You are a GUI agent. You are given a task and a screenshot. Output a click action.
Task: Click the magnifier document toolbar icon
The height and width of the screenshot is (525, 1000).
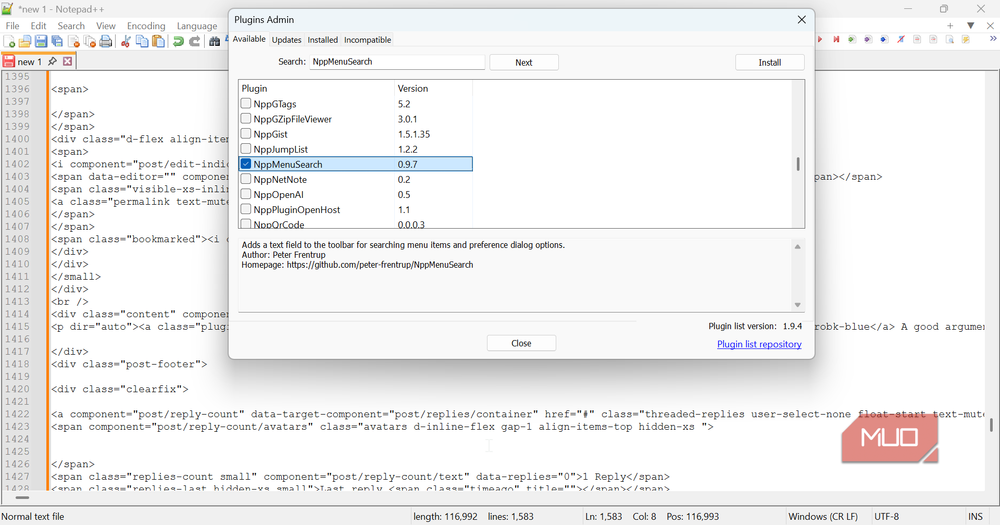click(x=950, y=40)
